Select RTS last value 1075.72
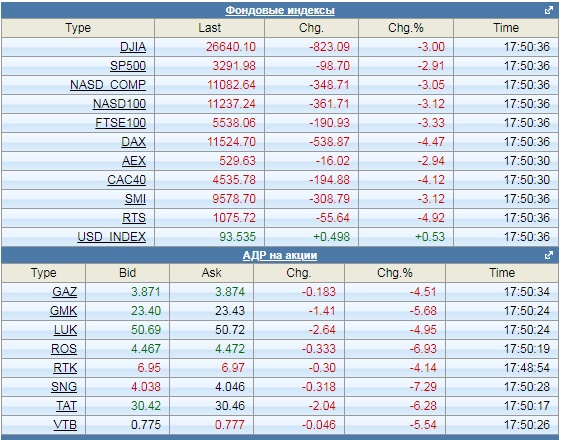The height and width of the screenshot is (440, 561). (x=234, y=217)
